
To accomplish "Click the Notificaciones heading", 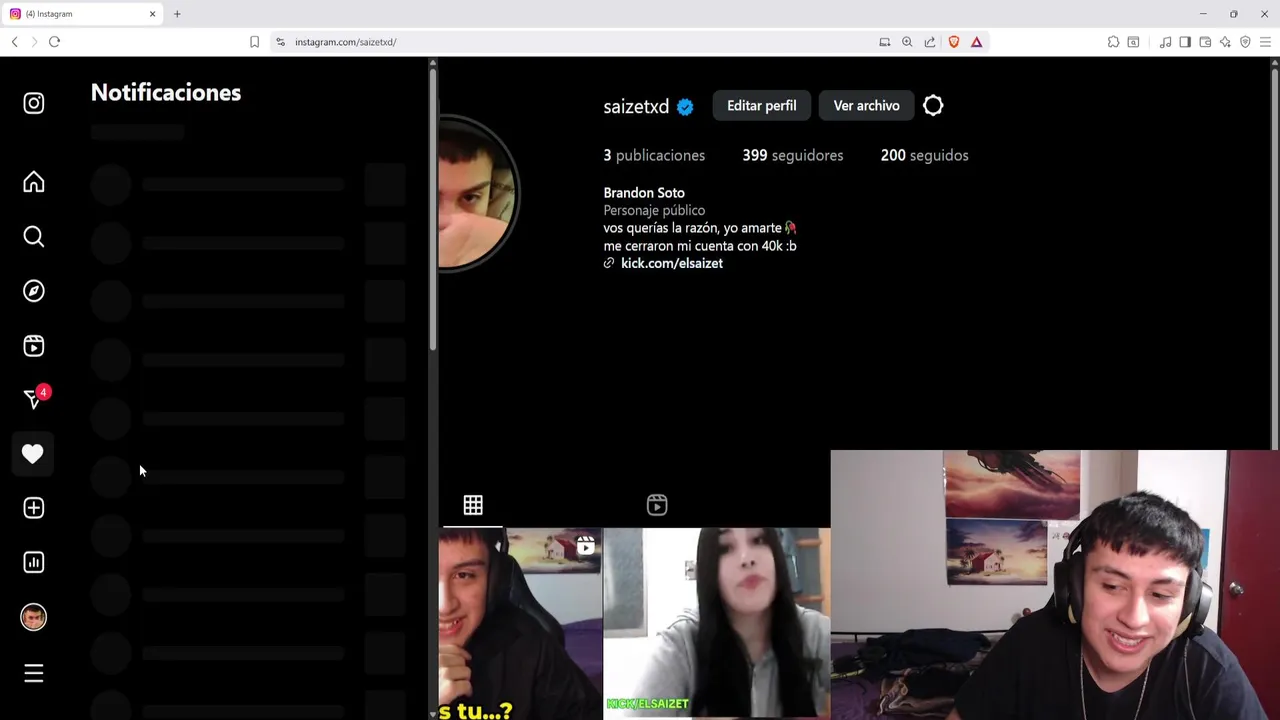I will tap(166, 92).
